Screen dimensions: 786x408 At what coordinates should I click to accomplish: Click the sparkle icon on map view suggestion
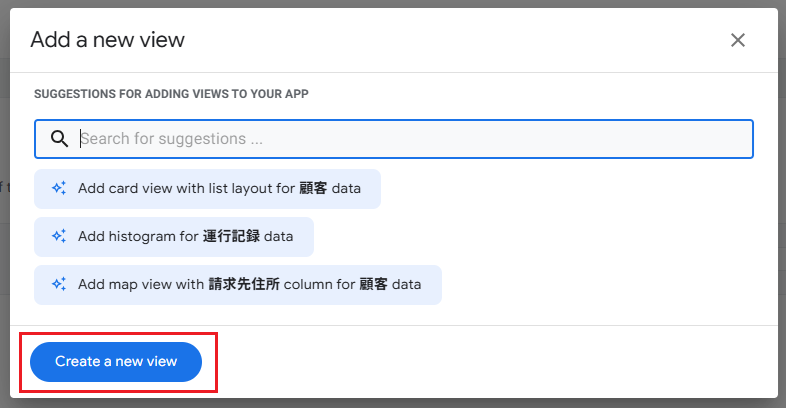click(x=59, y=284)
